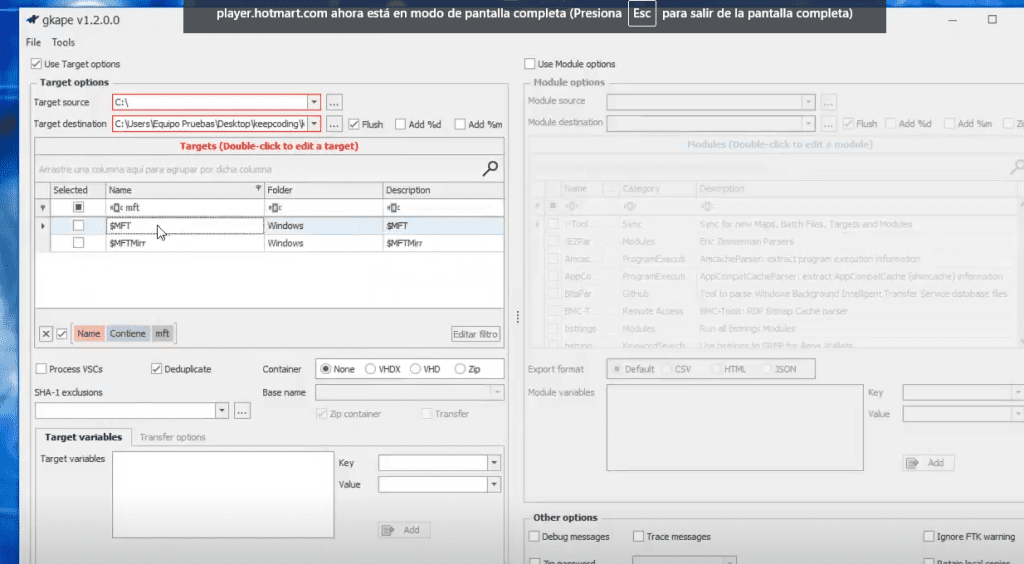
Task: Select the VHDX container option
Action: 370,369
